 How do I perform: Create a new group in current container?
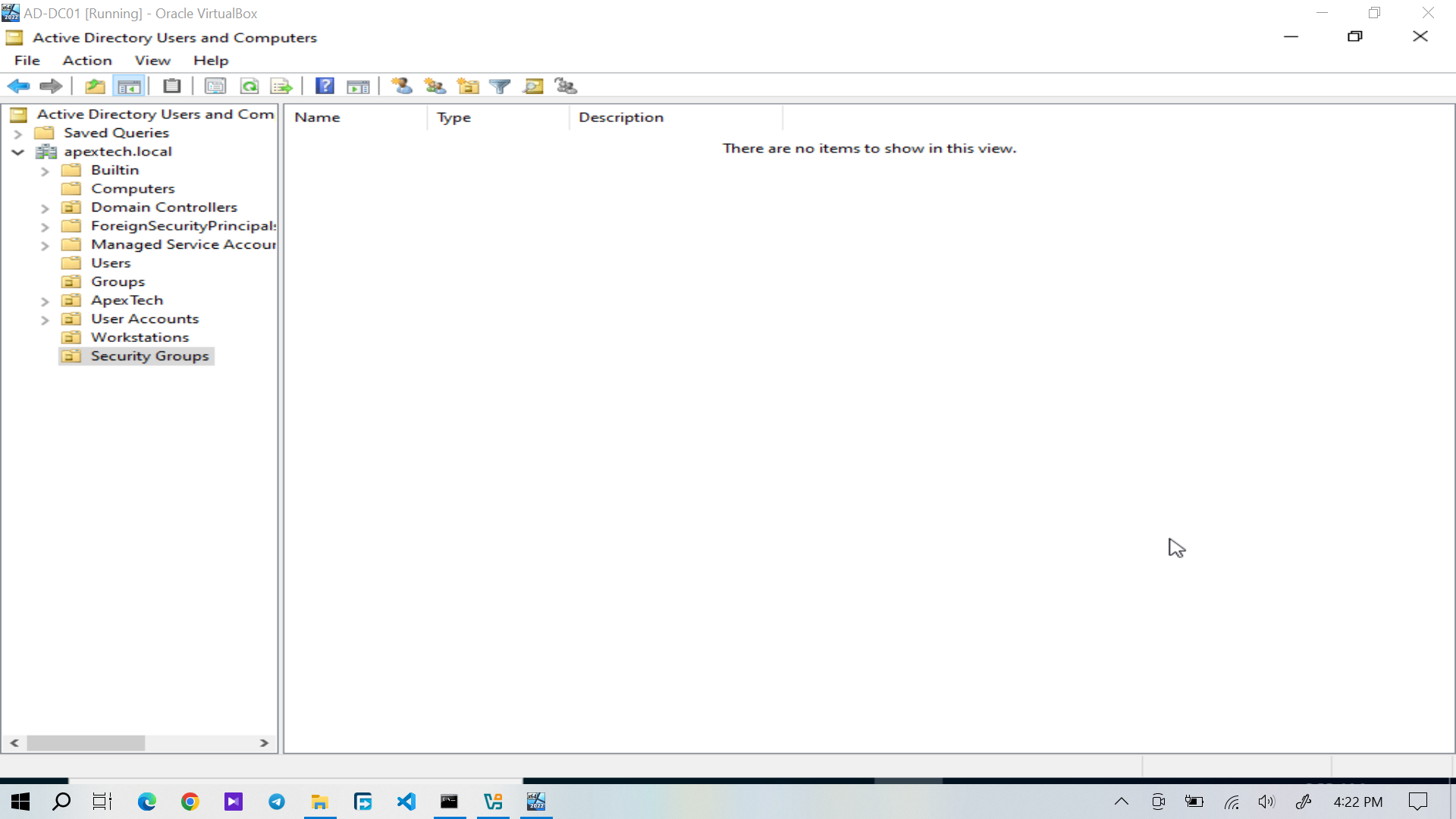435,86
